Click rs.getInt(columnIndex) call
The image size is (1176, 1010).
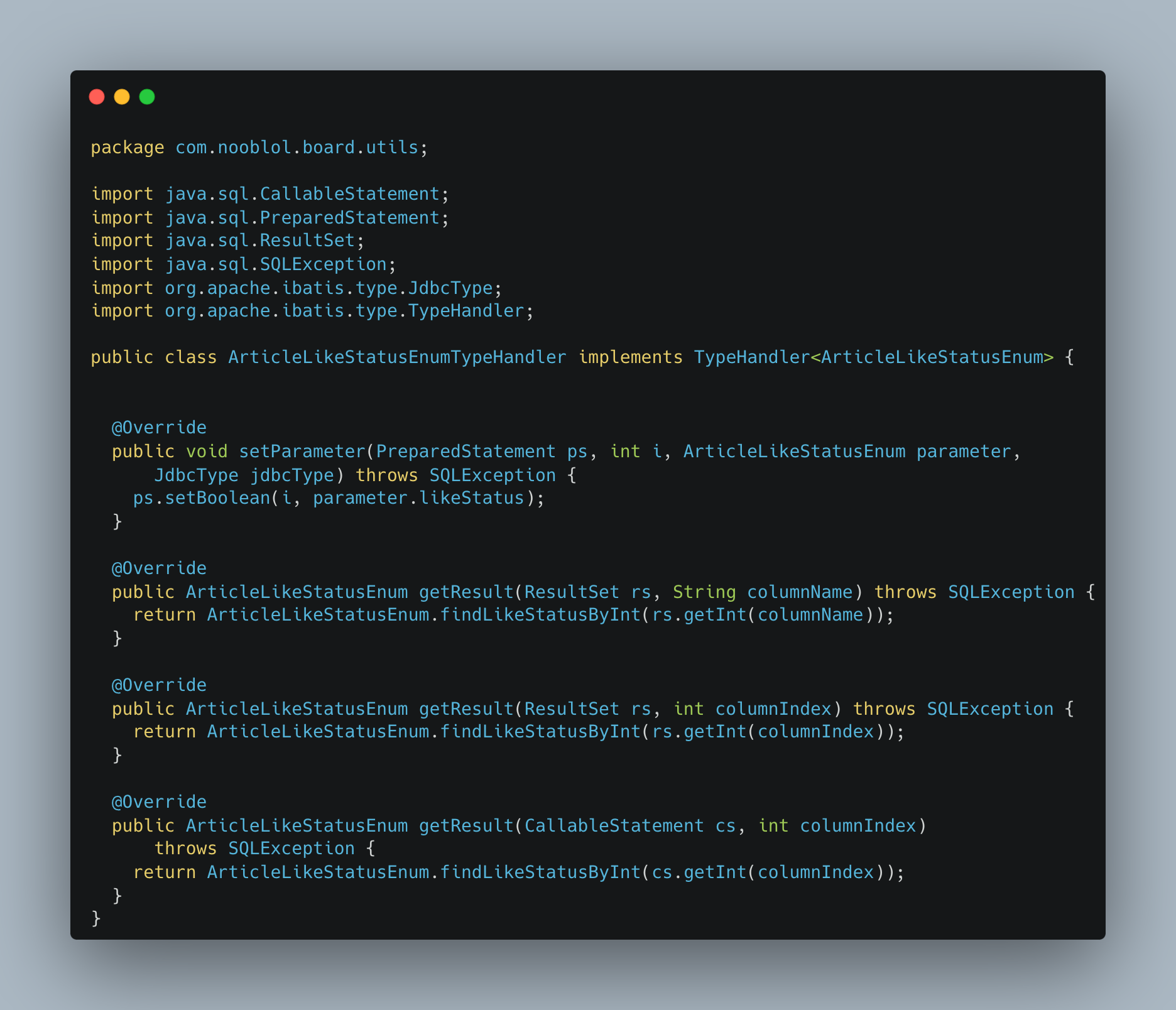(x=768, y=732)
